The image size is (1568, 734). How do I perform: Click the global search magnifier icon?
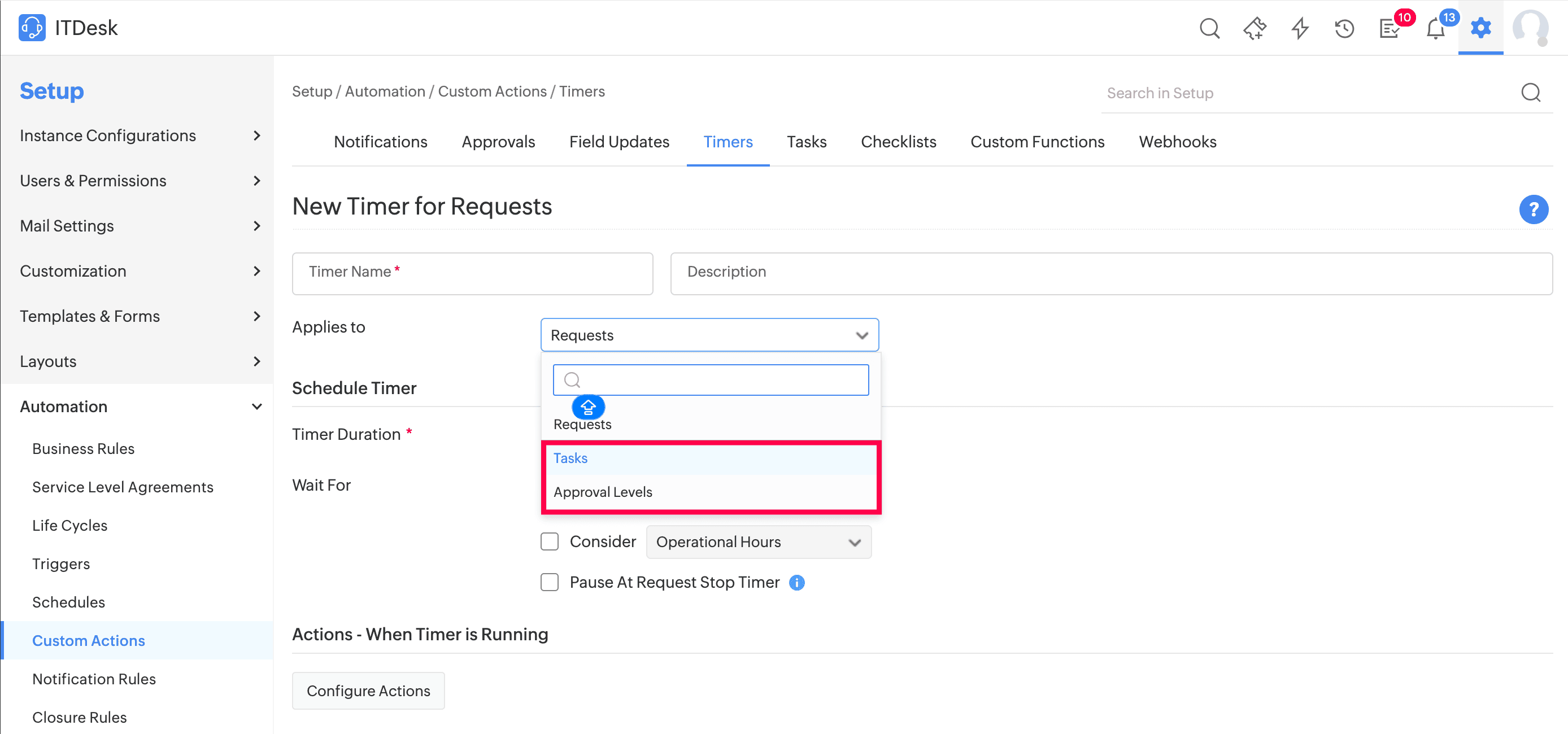click(1209, 28)
